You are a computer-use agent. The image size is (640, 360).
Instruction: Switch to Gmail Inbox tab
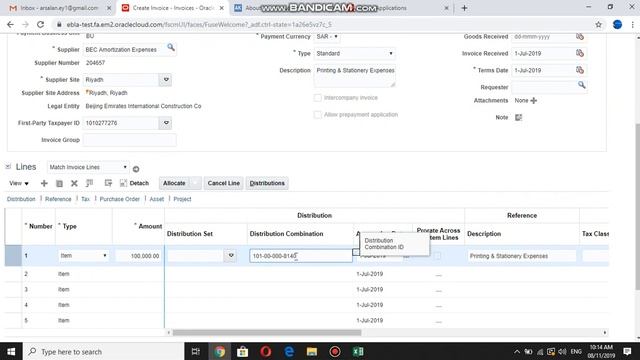(60, 8)
